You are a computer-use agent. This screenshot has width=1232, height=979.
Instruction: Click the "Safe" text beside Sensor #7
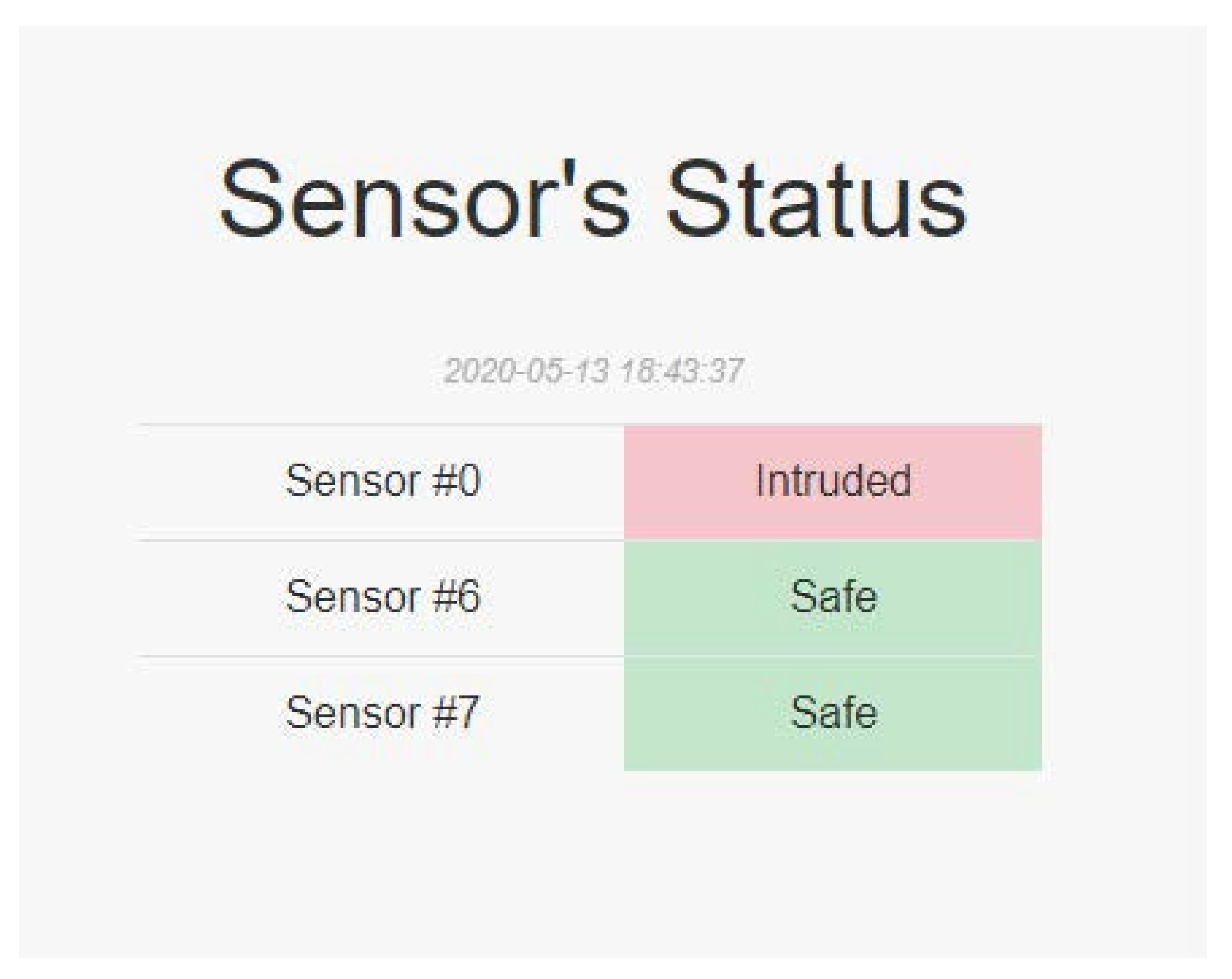[833, 713]
